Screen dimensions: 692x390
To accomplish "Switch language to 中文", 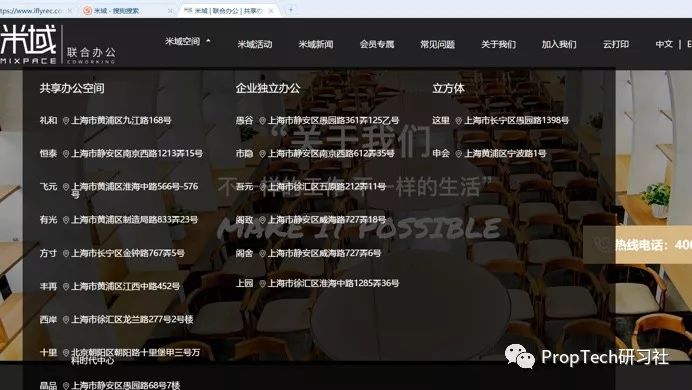I will tap(664, 44).
